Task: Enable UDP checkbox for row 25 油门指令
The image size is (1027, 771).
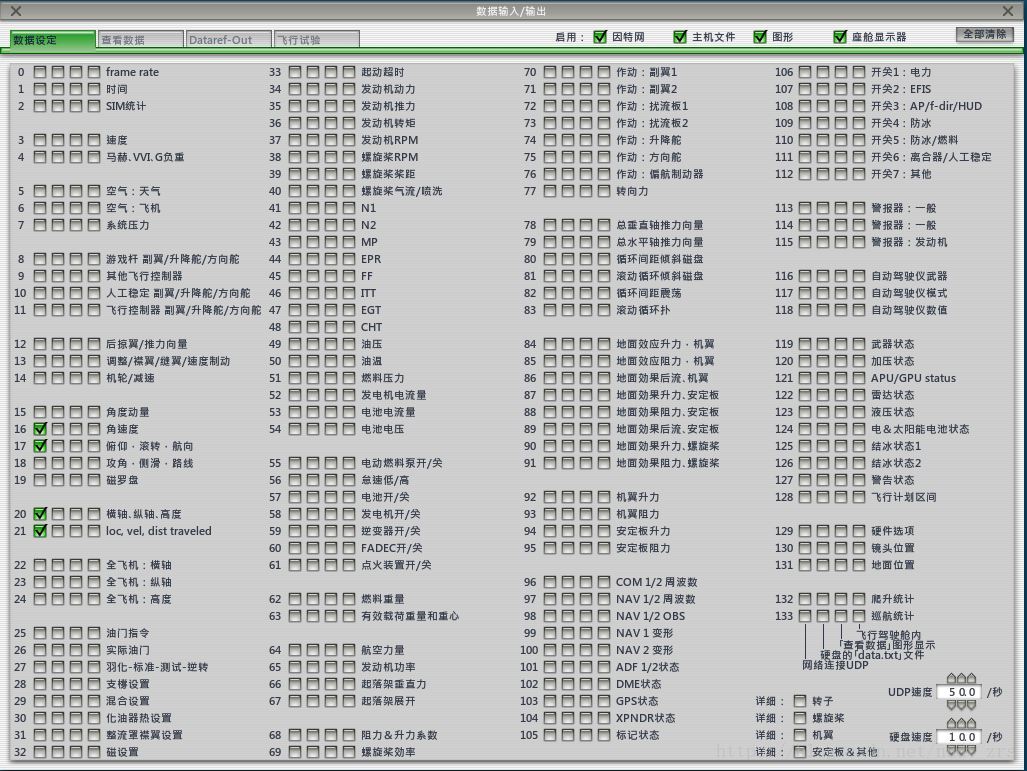Action: point(40,633)
